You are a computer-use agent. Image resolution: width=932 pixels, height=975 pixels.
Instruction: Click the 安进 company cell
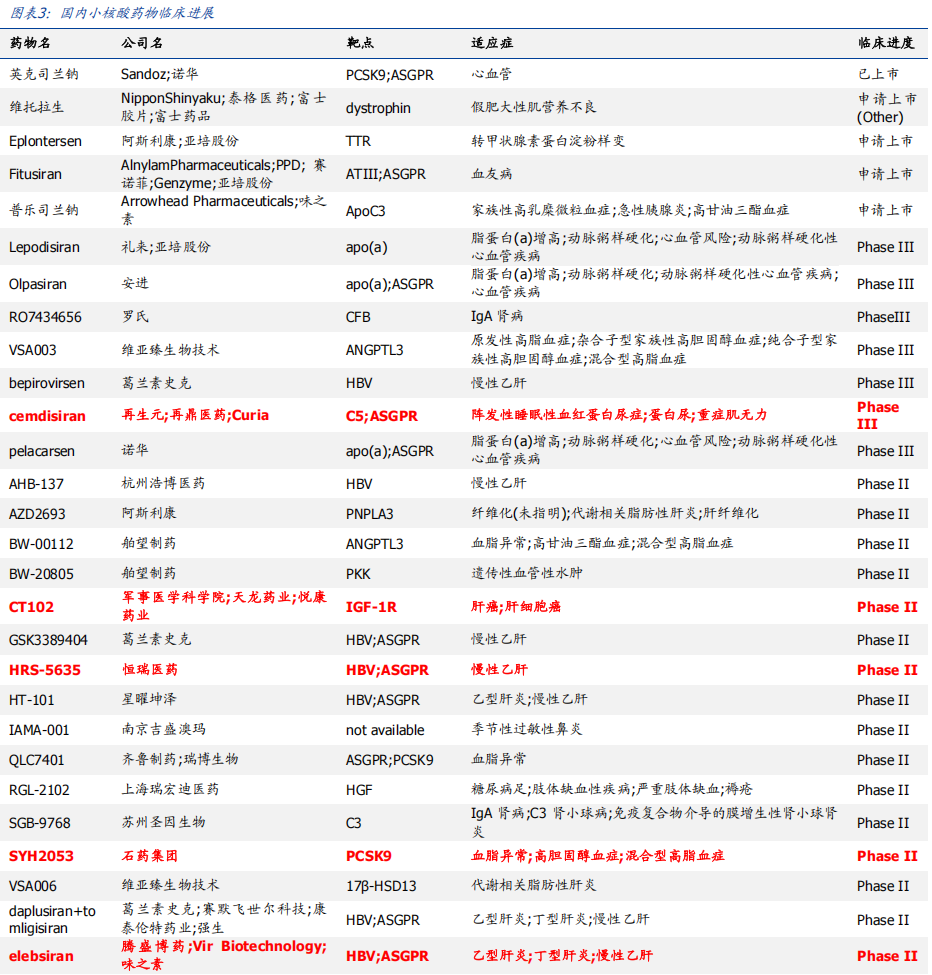pyautogui.click(x=135, y=284)
